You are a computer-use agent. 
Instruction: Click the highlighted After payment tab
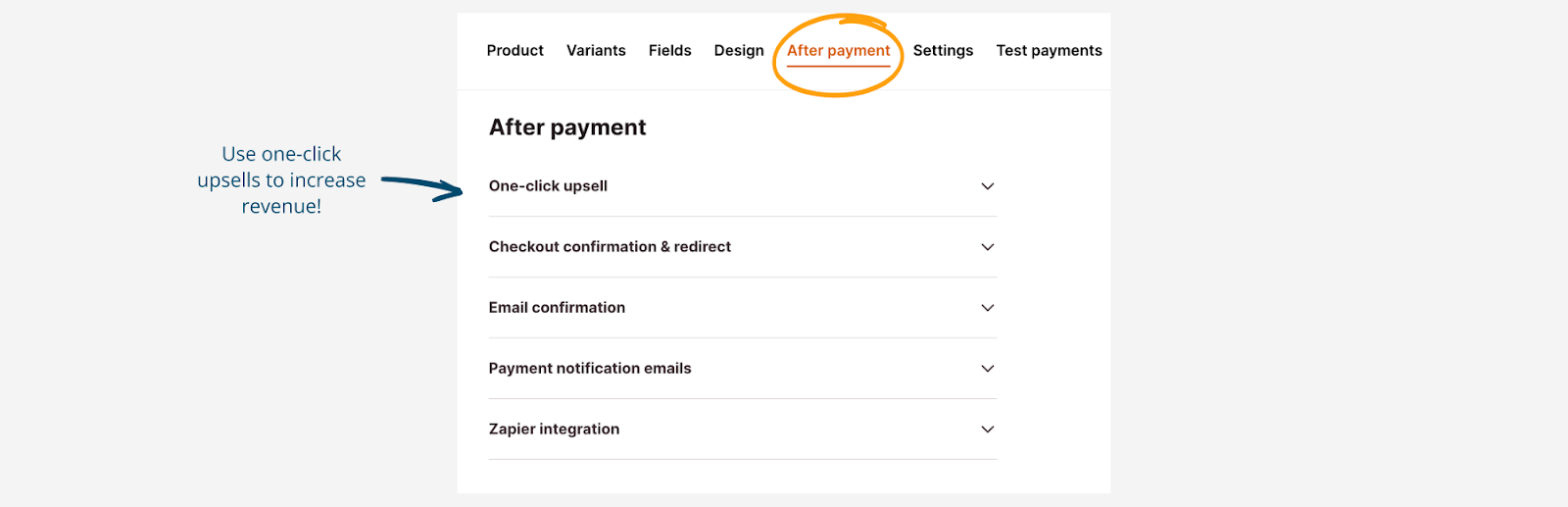838,51
